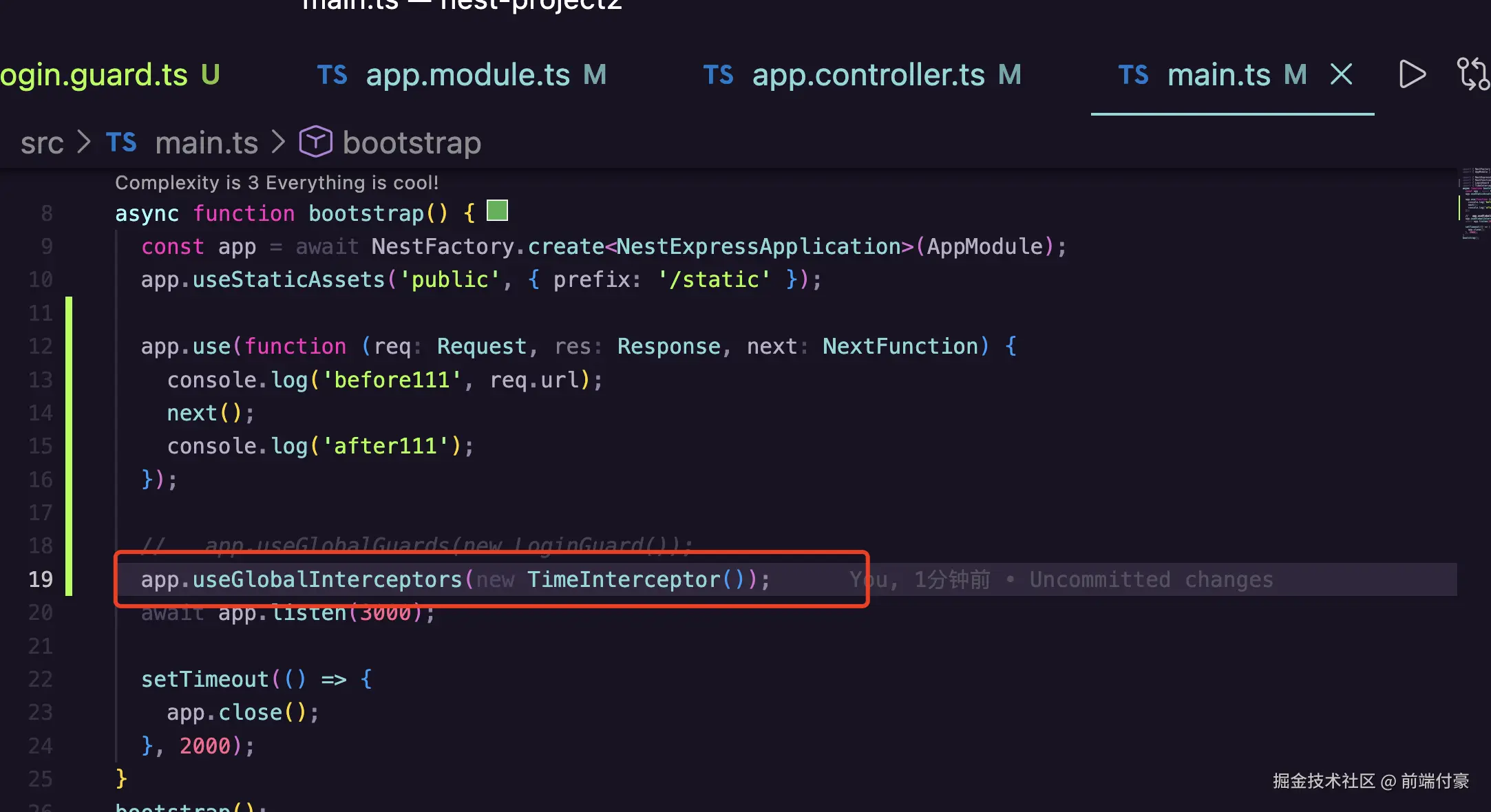
Task: Click the minimap code preview
Action: [x=1474, y=204]
